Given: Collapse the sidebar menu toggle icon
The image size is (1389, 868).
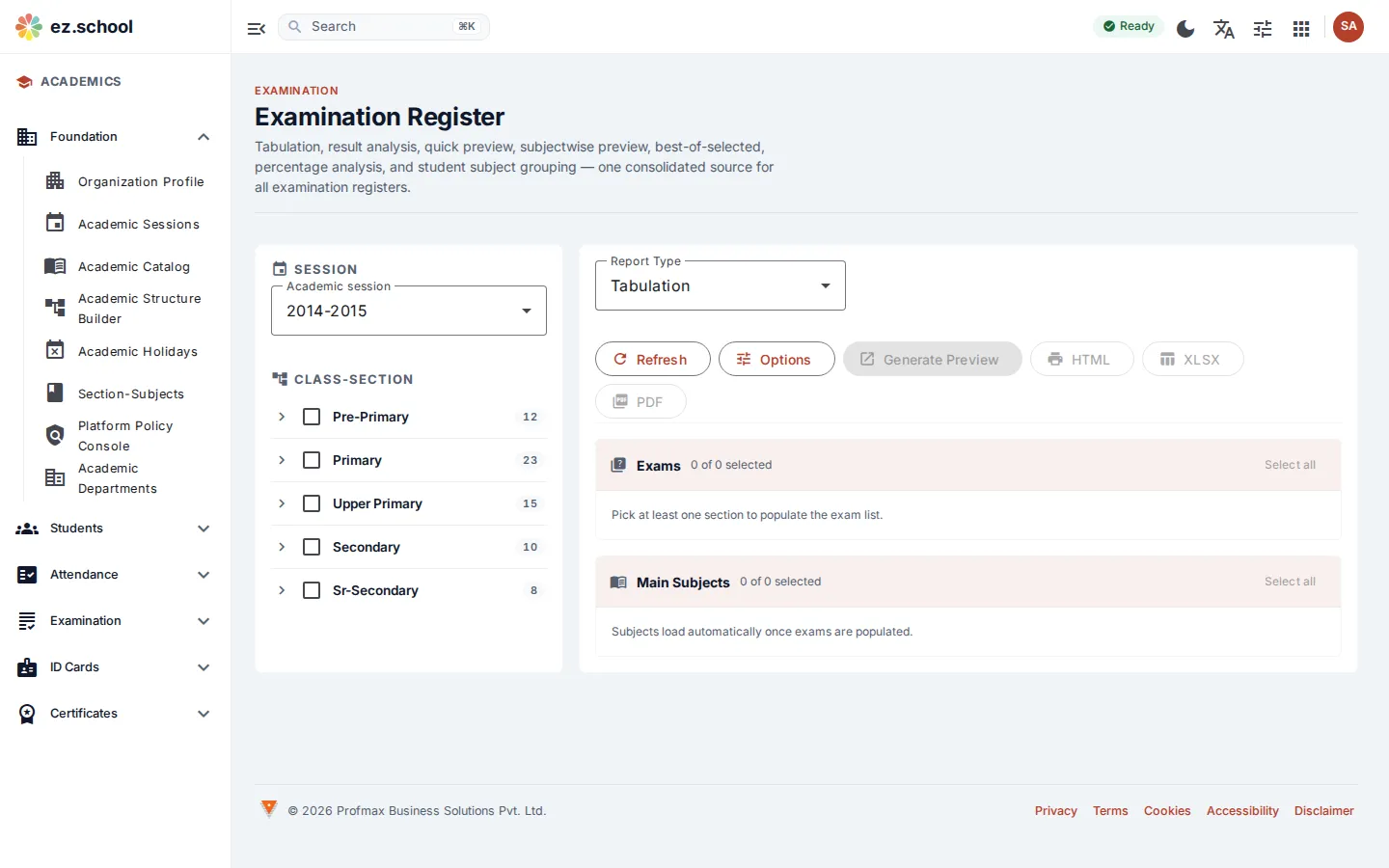Looking at the screenshot, I should pyautogui.click(x=257, y=28).
